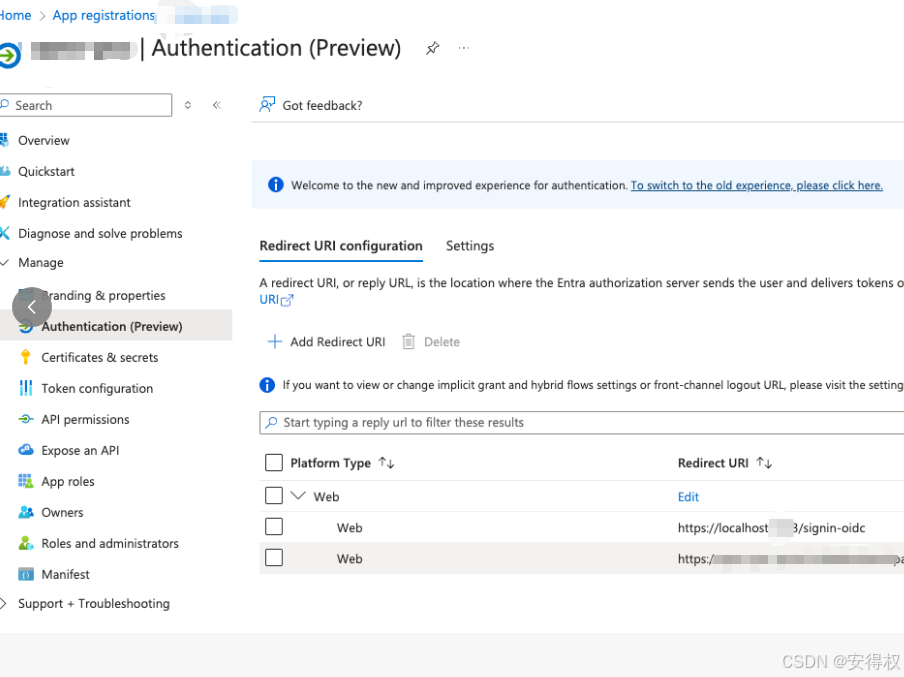The height and width of the screenshot is (677, 904).
Task: Click switch to the old experience link
Action: [x=756, y=185]
